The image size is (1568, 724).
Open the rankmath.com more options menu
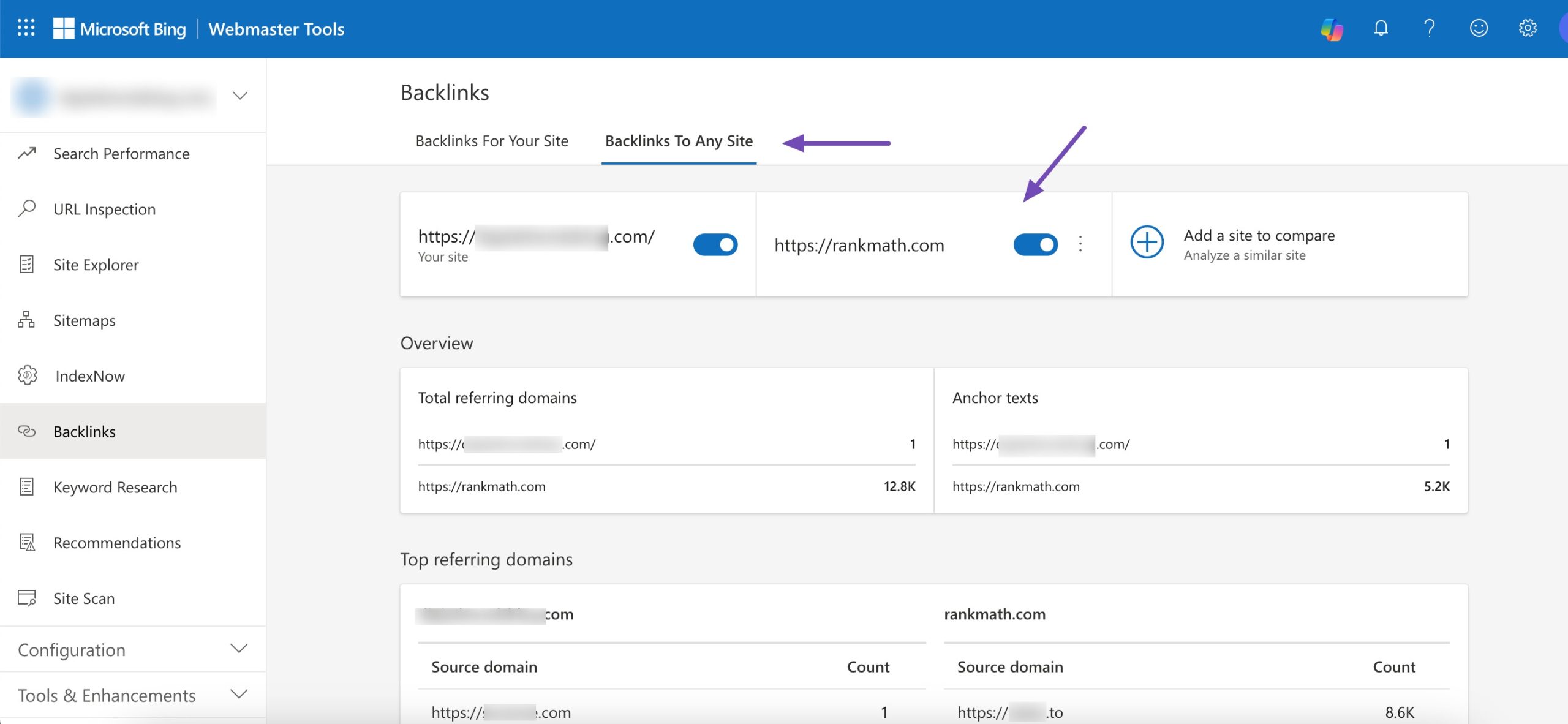pyautogui.click(x=1080, y=244)
